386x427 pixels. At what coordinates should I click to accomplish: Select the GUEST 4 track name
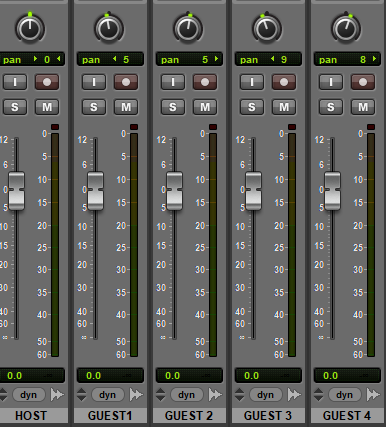[x=347, y=416]
